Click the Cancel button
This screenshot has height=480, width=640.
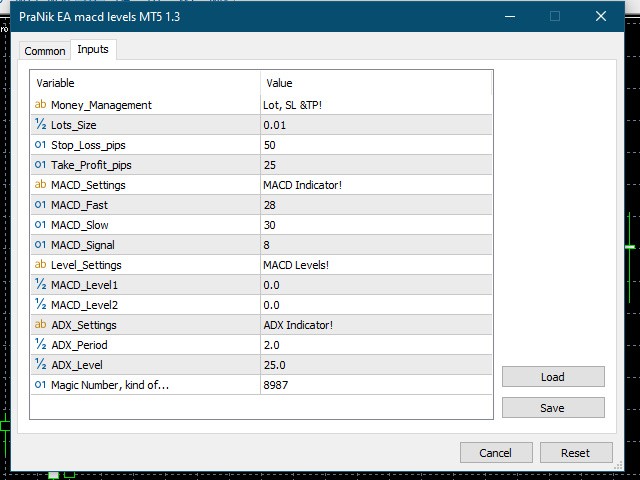[x=495, y=453]
